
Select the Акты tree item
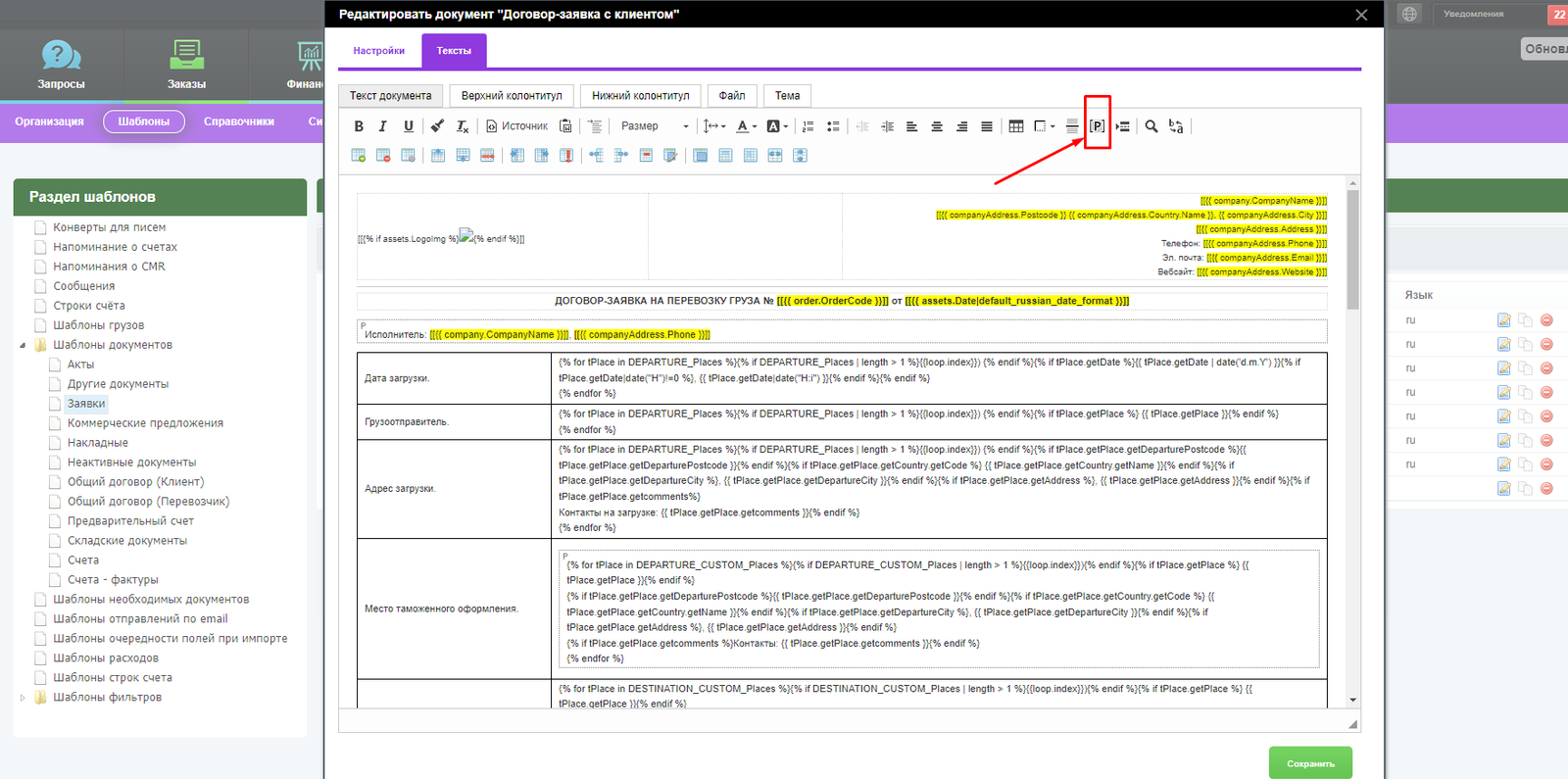point(80,365)
